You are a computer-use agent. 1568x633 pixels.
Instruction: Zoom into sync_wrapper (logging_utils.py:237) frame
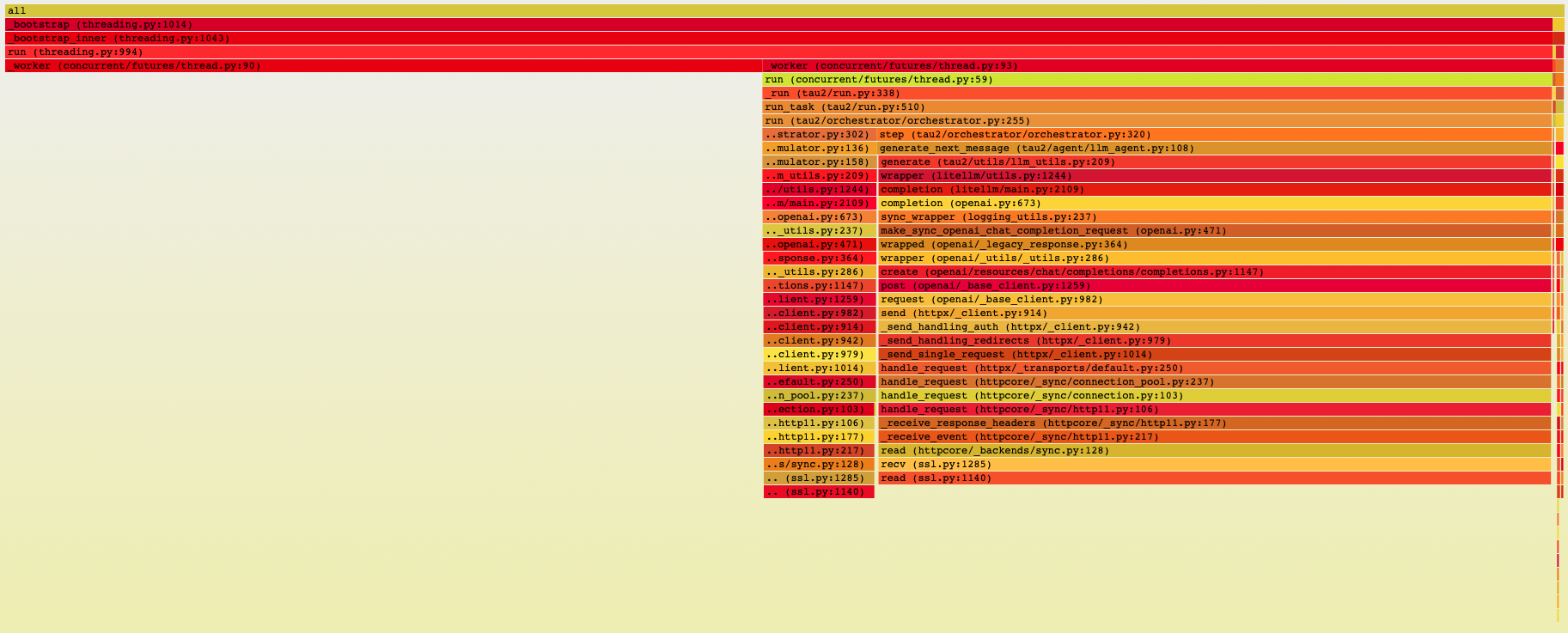click(x=1214, y=216)
